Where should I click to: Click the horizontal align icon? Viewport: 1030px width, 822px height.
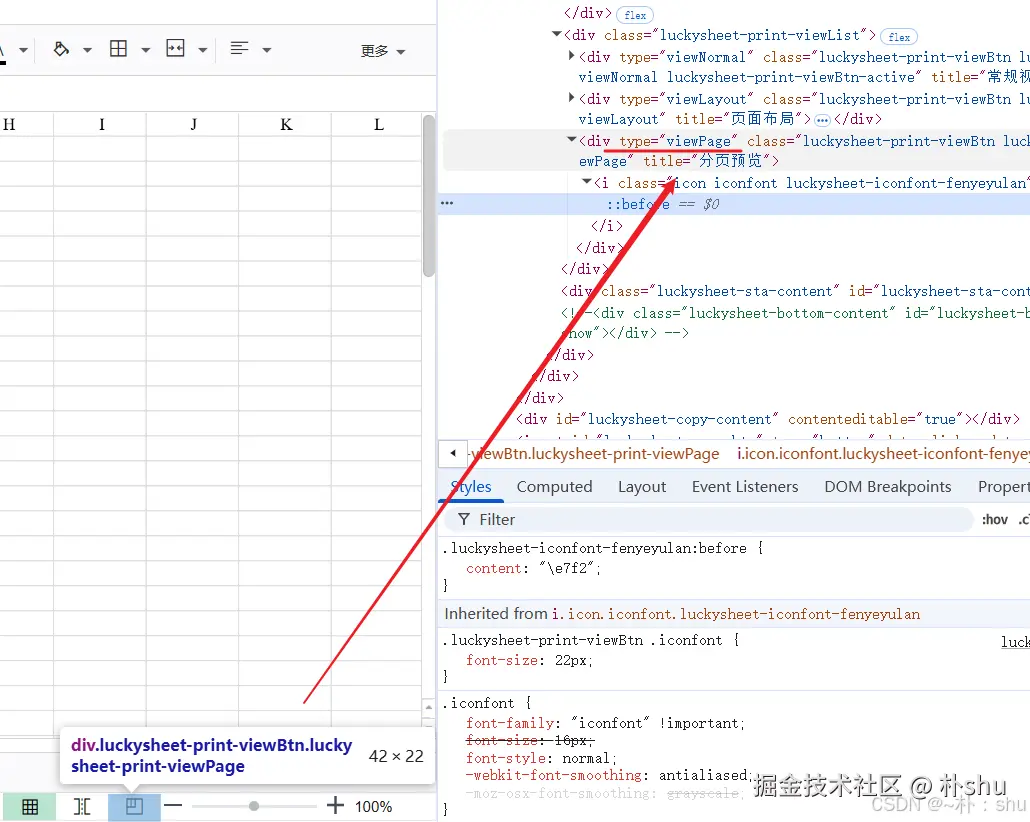[x=239, y=49]
